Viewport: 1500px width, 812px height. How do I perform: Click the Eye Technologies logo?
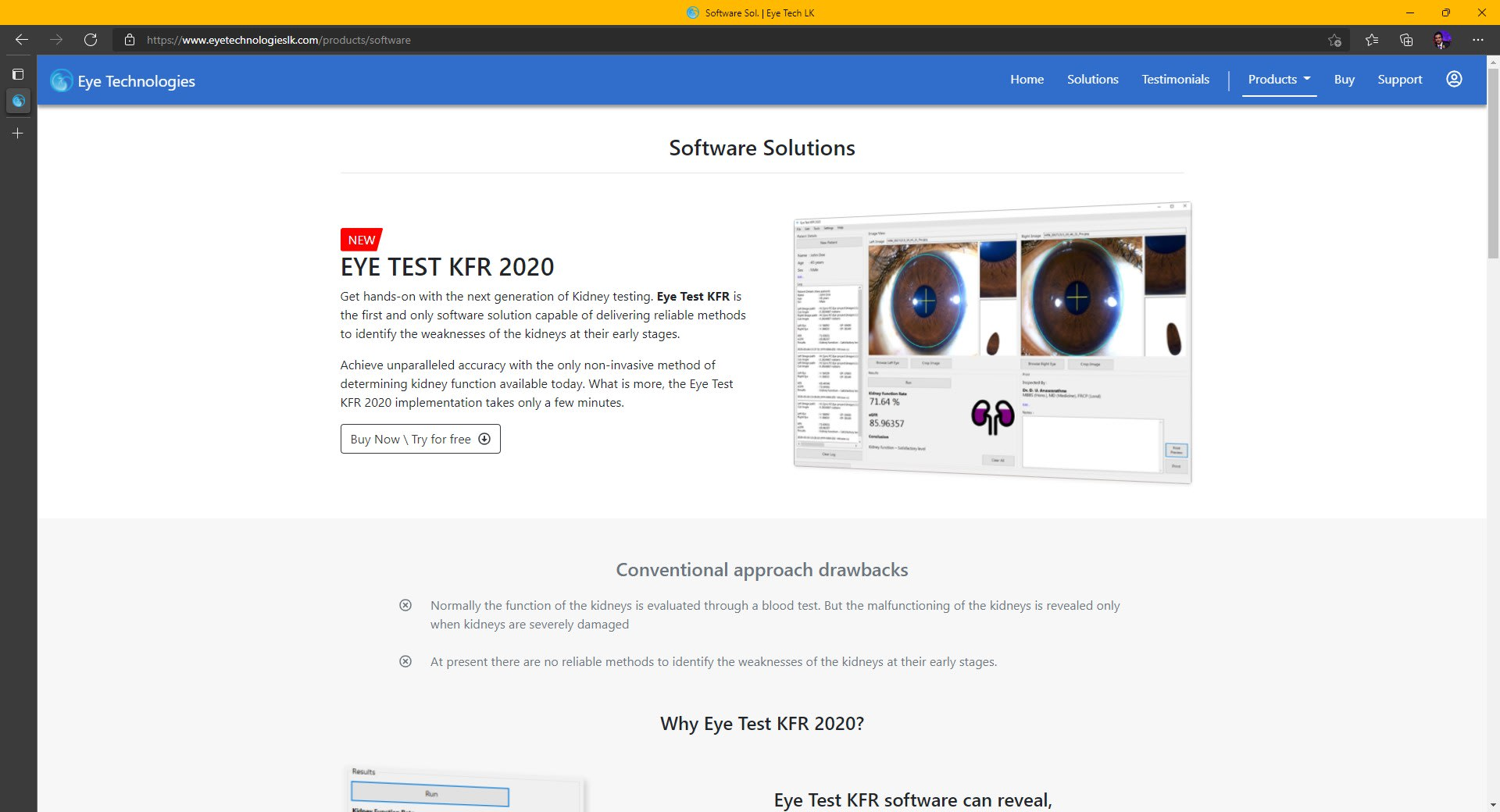(x=61, y=80)
